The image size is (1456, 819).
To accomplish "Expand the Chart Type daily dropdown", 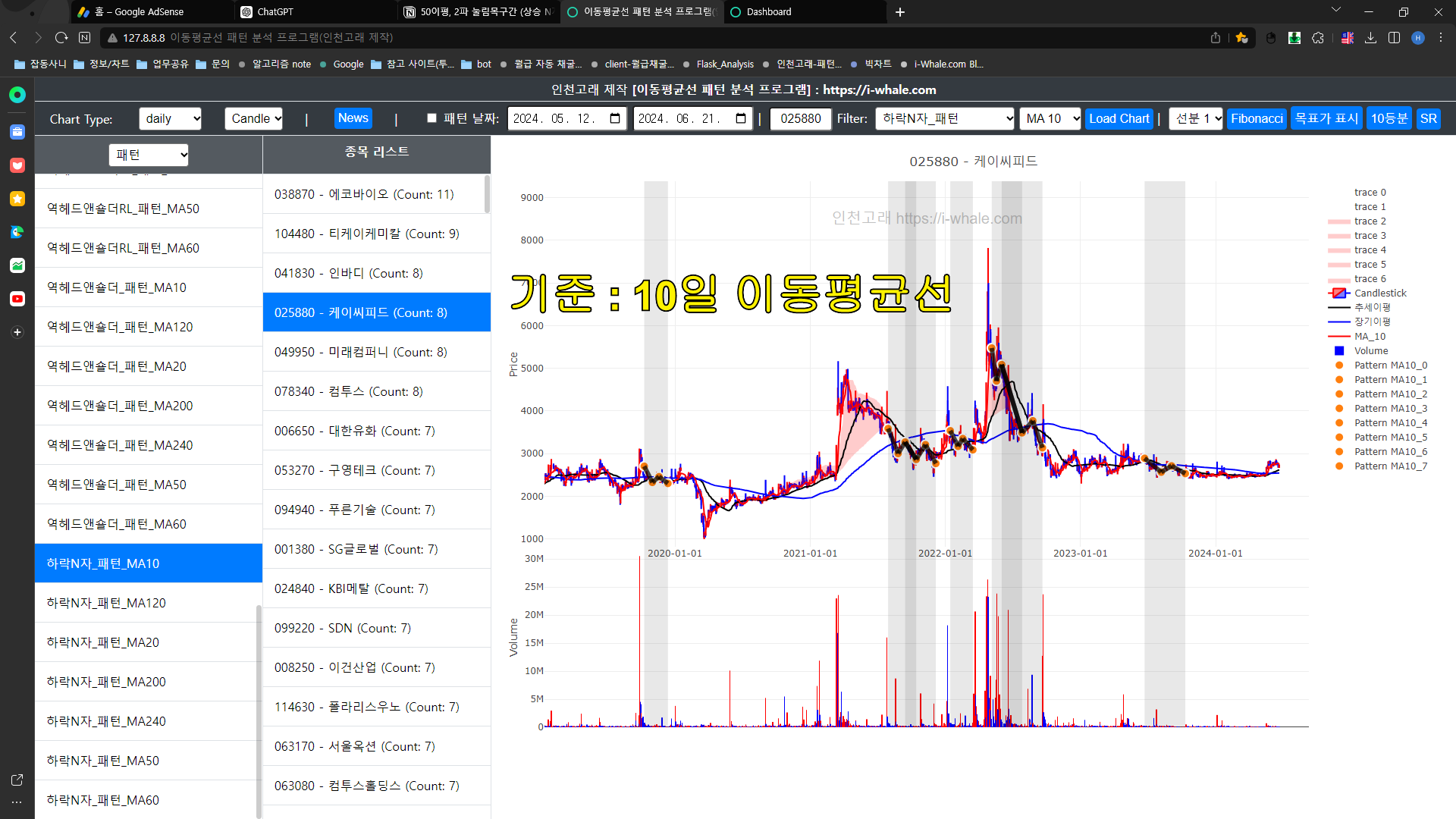I will click(170, 119).
